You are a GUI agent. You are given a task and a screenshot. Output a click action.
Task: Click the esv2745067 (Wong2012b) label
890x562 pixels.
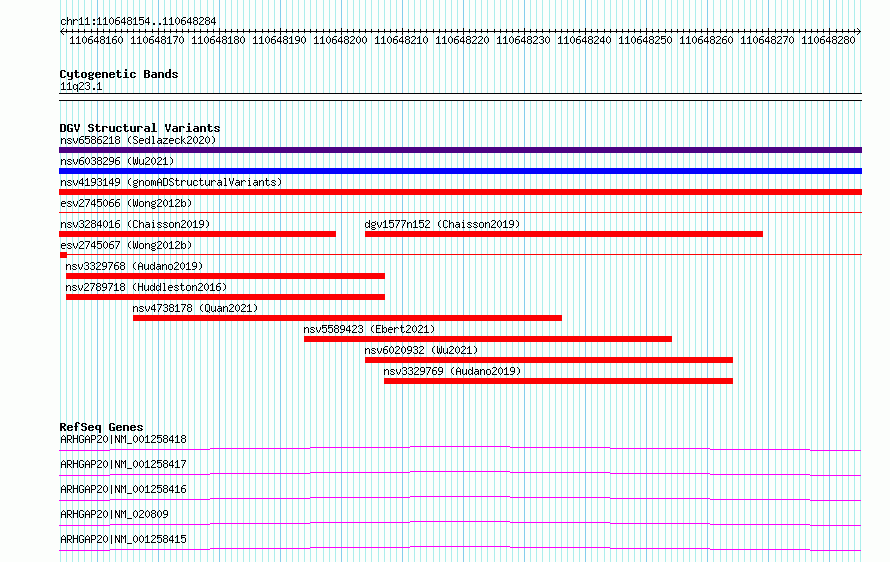point(126,245)
